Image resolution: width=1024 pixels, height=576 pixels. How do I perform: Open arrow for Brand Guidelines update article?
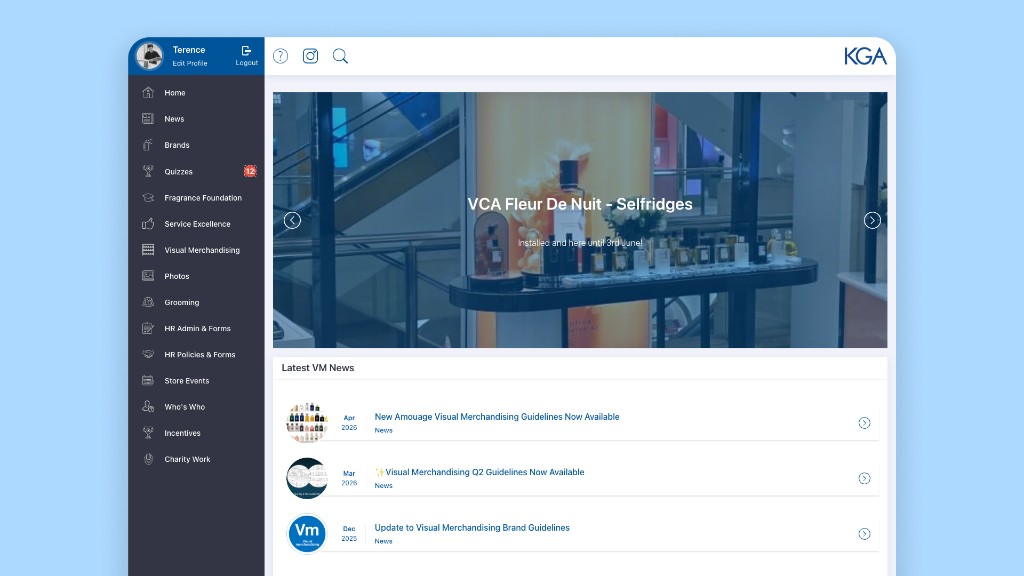point(864,534)
